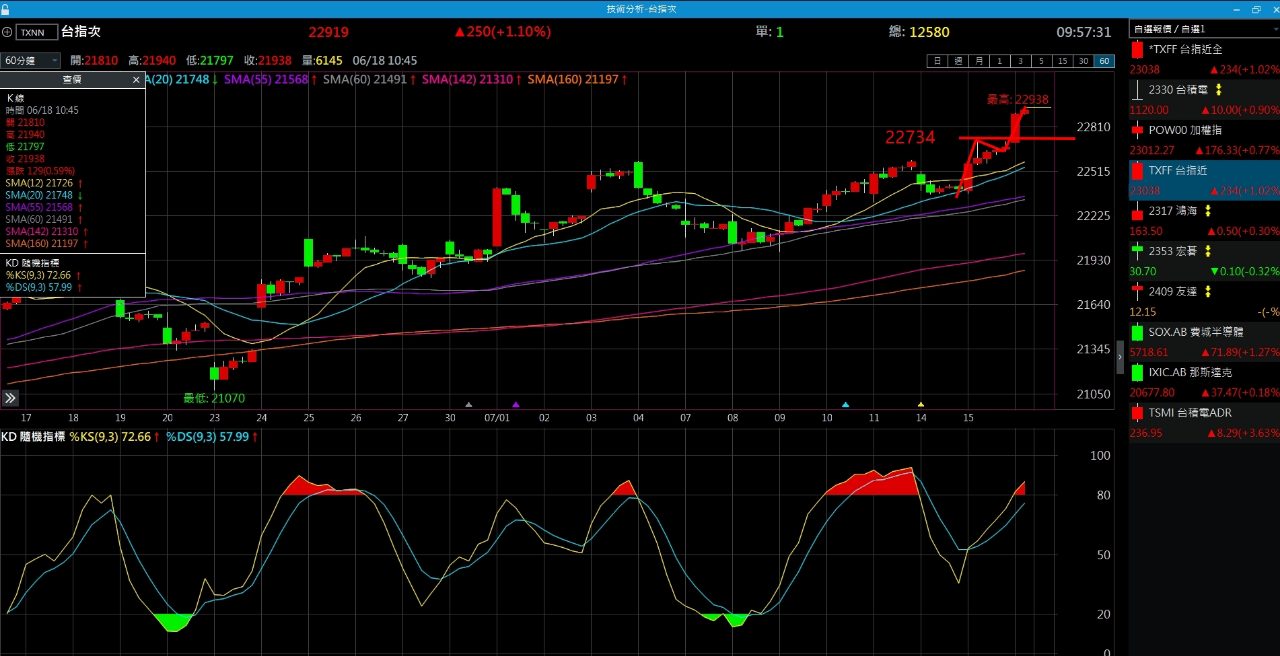Select the monthly (月) period button
Screen dimensions: 1280x656
pos(978,61)
